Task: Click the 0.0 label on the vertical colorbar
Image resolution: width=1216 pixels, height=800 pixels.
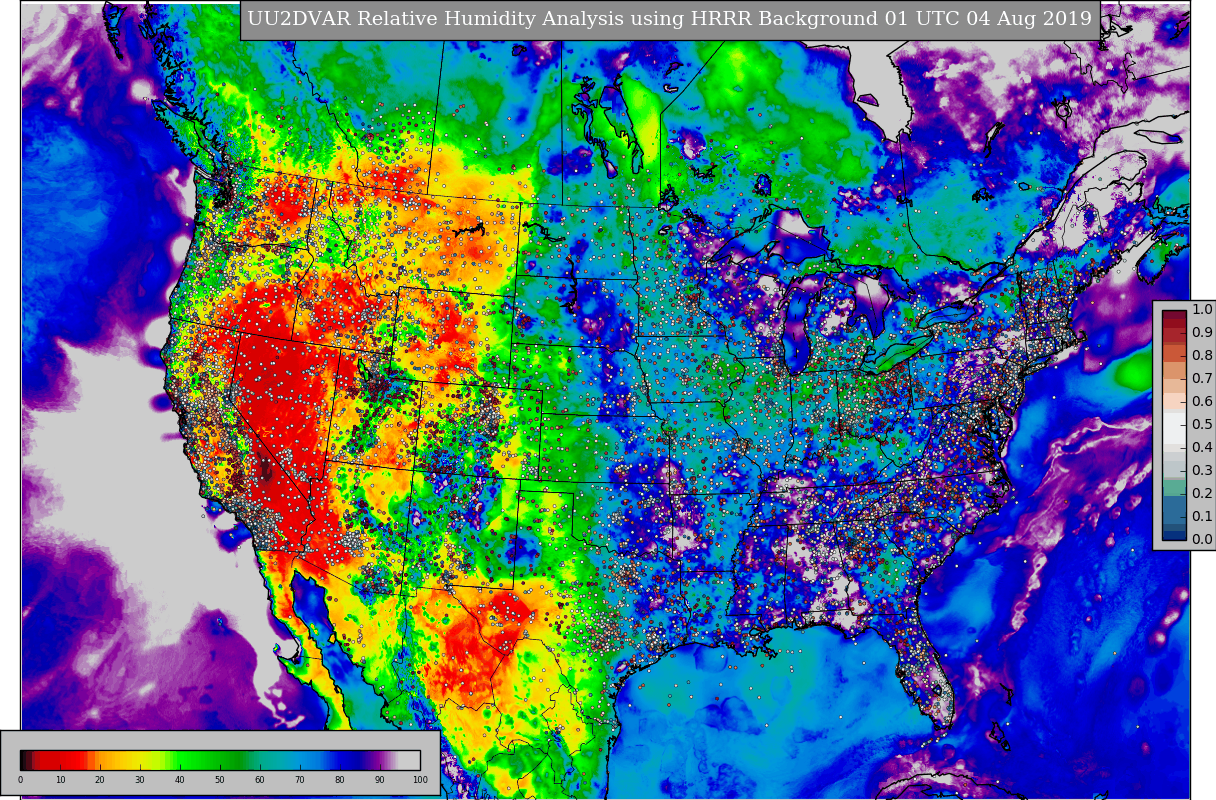Action: 1202,539
